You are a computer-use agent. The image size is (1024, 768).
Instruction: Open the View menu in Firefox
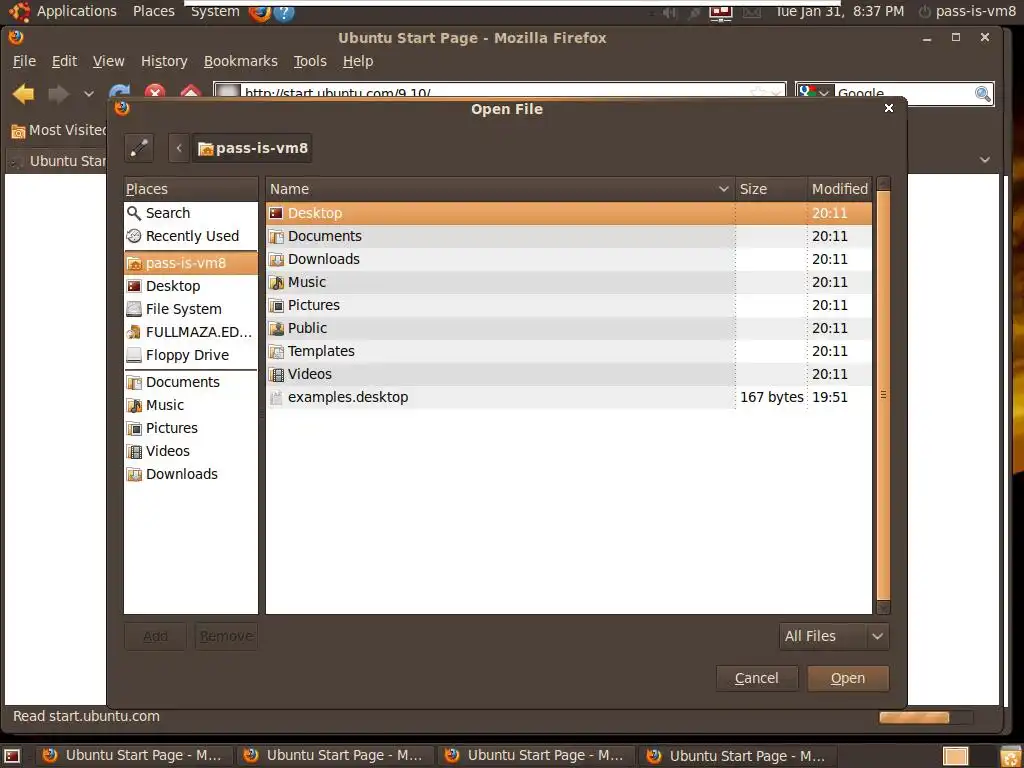pos(108,61)
